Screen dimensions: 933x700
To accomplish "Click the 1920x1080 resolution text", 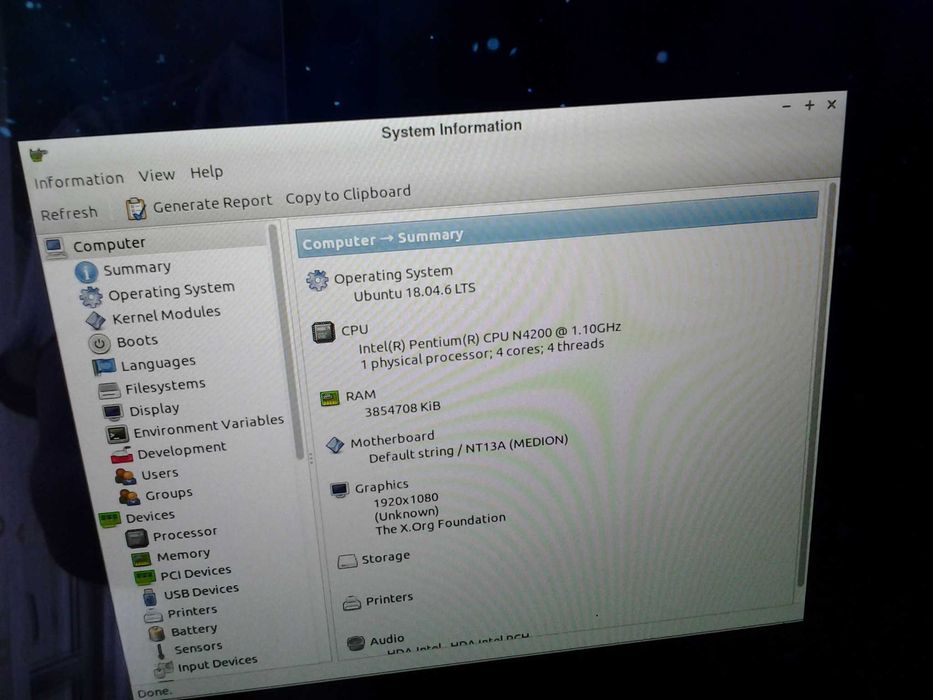I will click(x=406, y=500).
